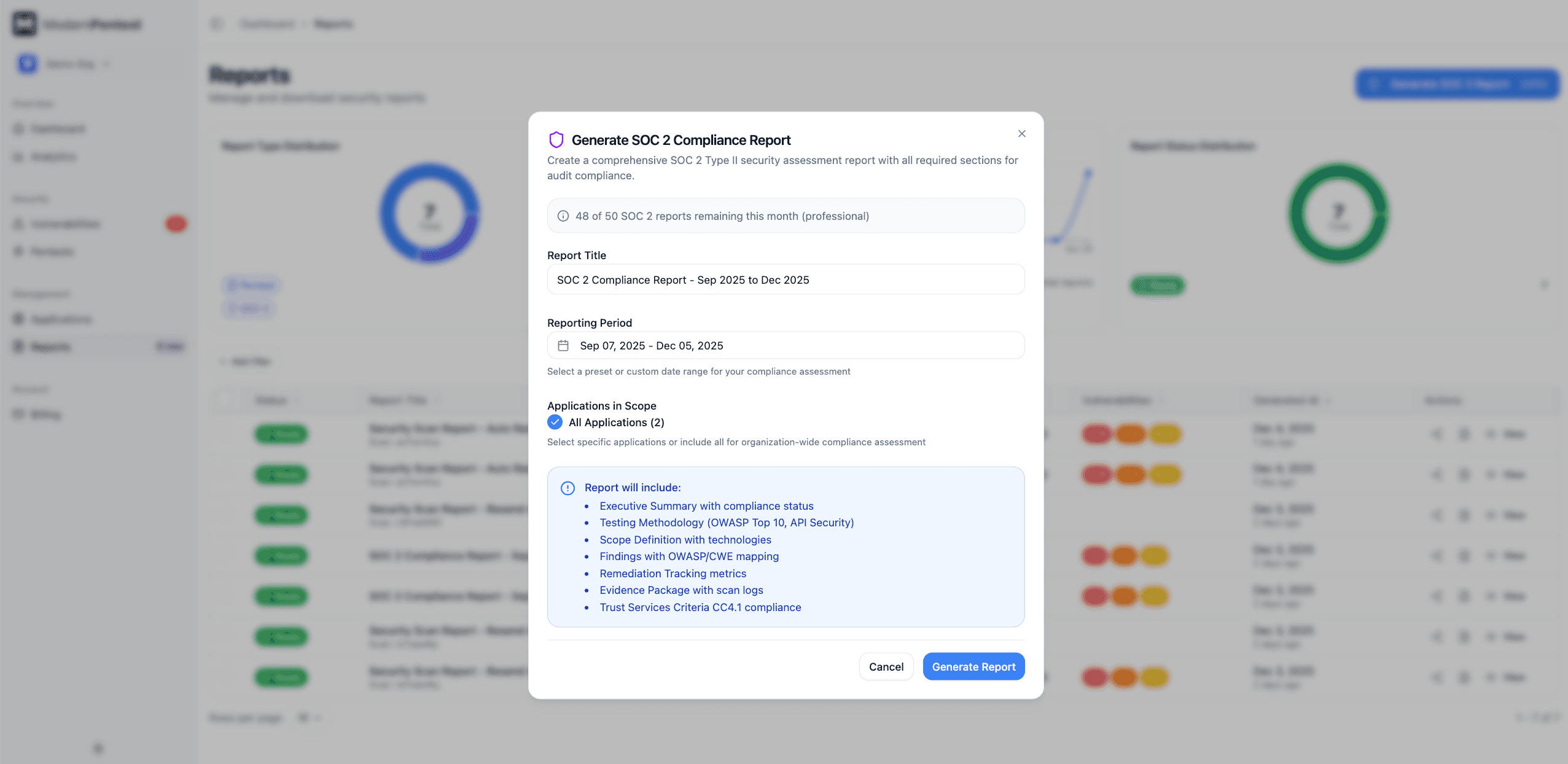Click the purple shield icon in dialog header
Viewport: 1568px width, 764px height.
pyautogui.click(x=556, y=140)
